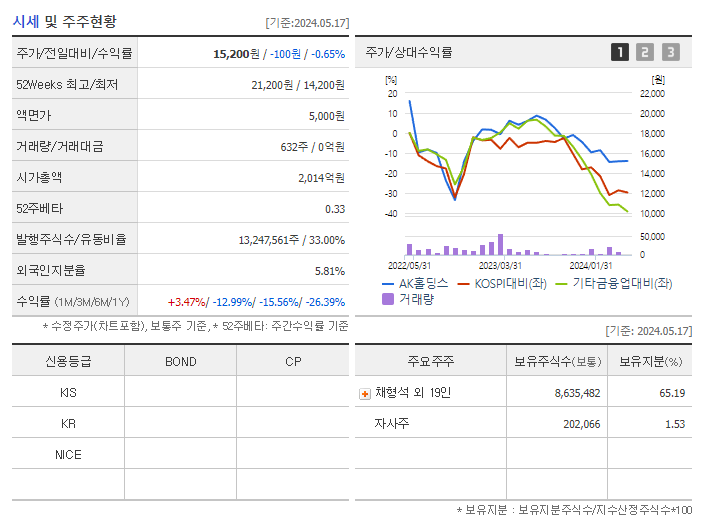Image resolution: width=702 pixels, height=525 pixels.
Task: Click the 0.33 beta value
Action: coord(335,209)
